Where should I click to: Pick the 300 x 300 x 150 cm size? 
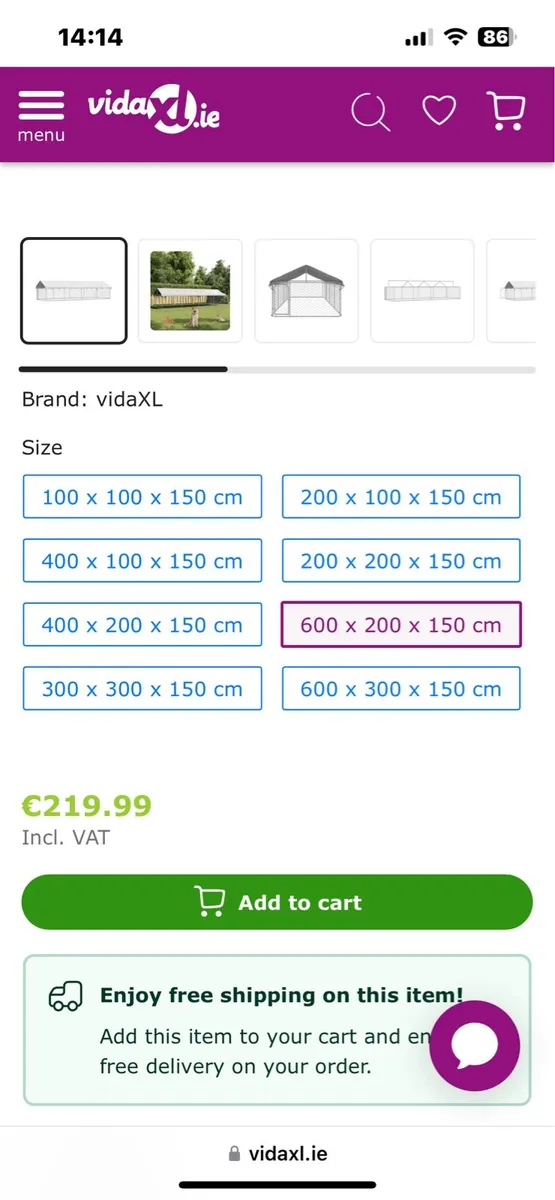[142, 689]
